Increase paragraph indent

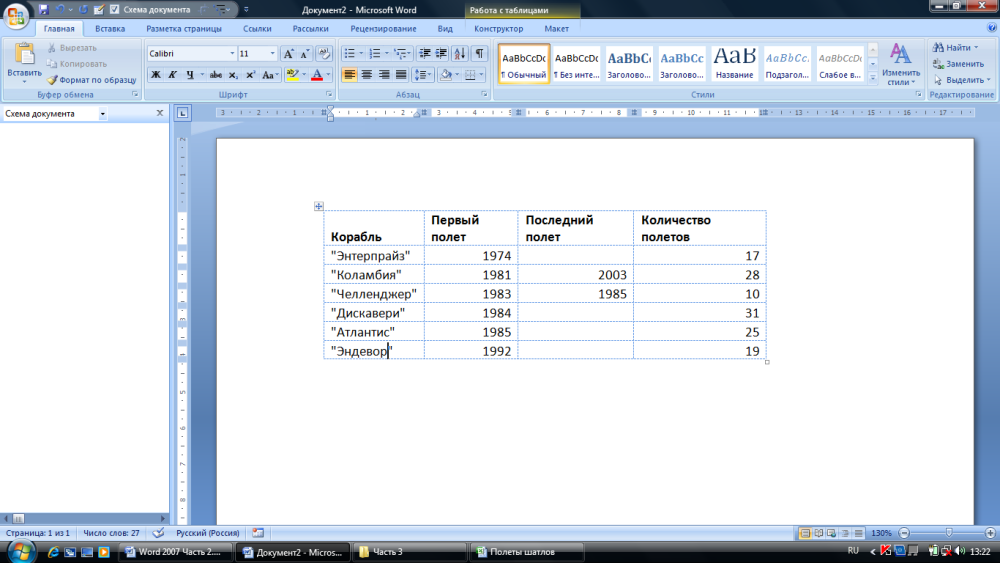[441, 54]
